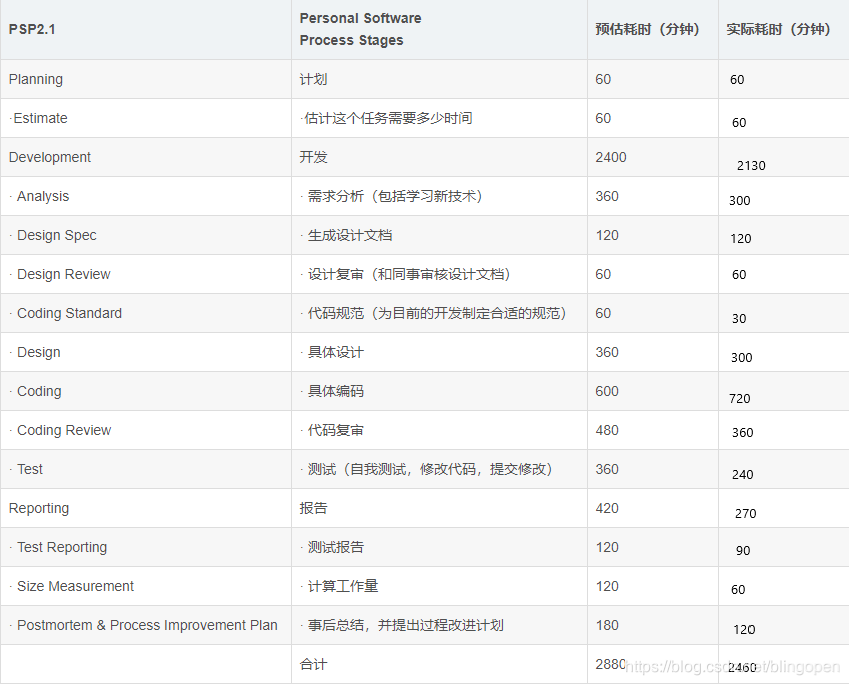Screen dimensions: 849x685
Task: Select the Personal Software Process Stages header
Action: pyautogui.click(x=360, y=29)
